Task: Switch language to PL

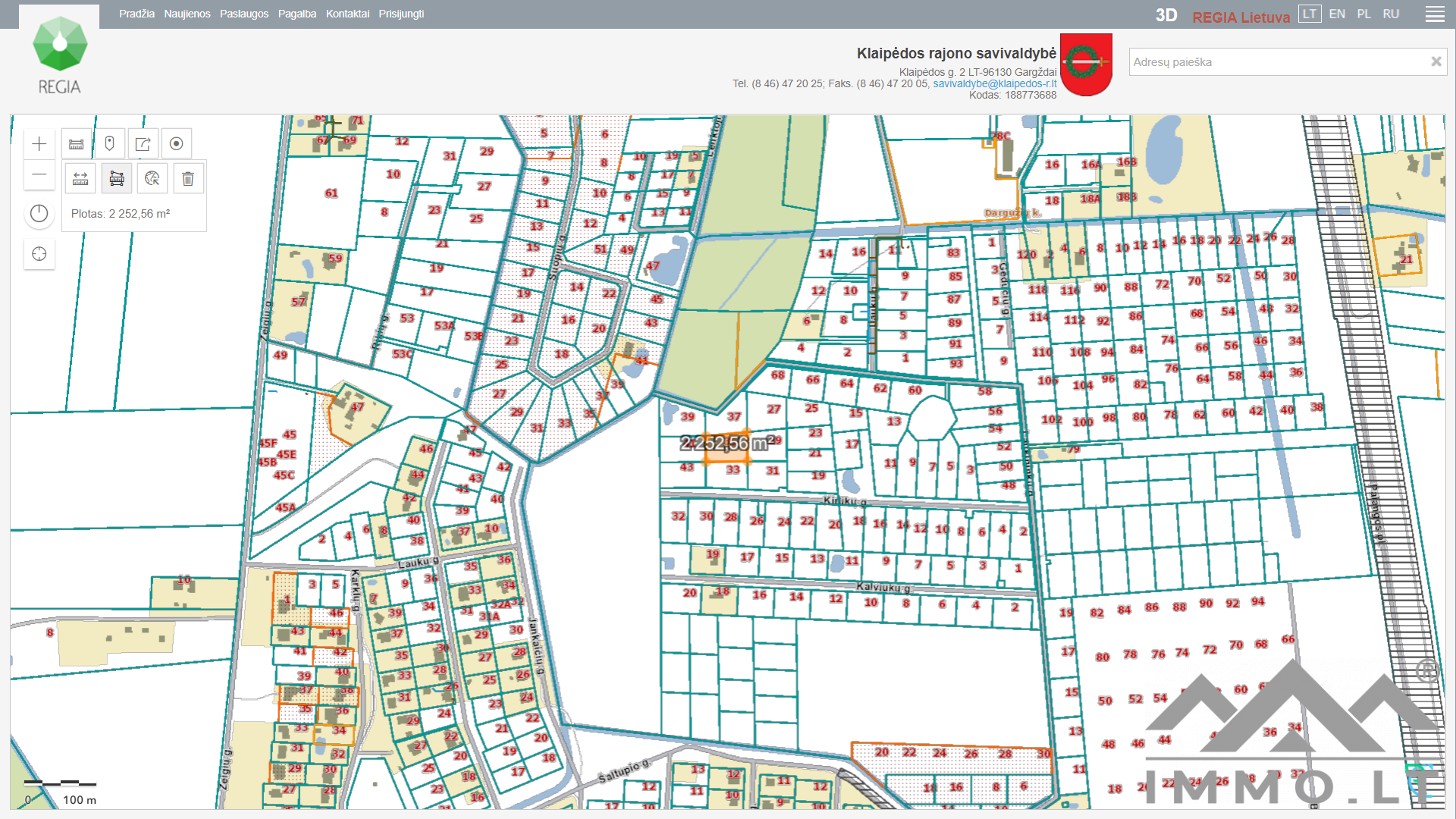Action: tap(1364, 14)
